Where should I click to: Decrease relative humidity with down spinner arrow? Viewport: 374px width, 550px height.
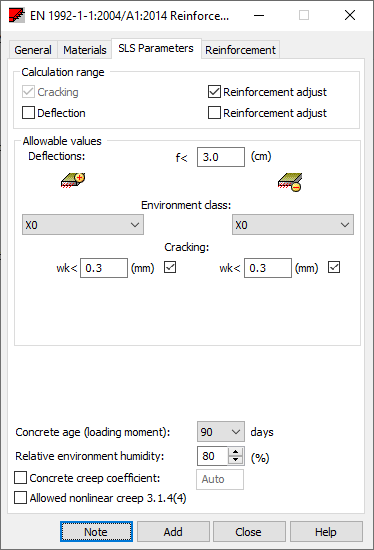pos(236,460)
